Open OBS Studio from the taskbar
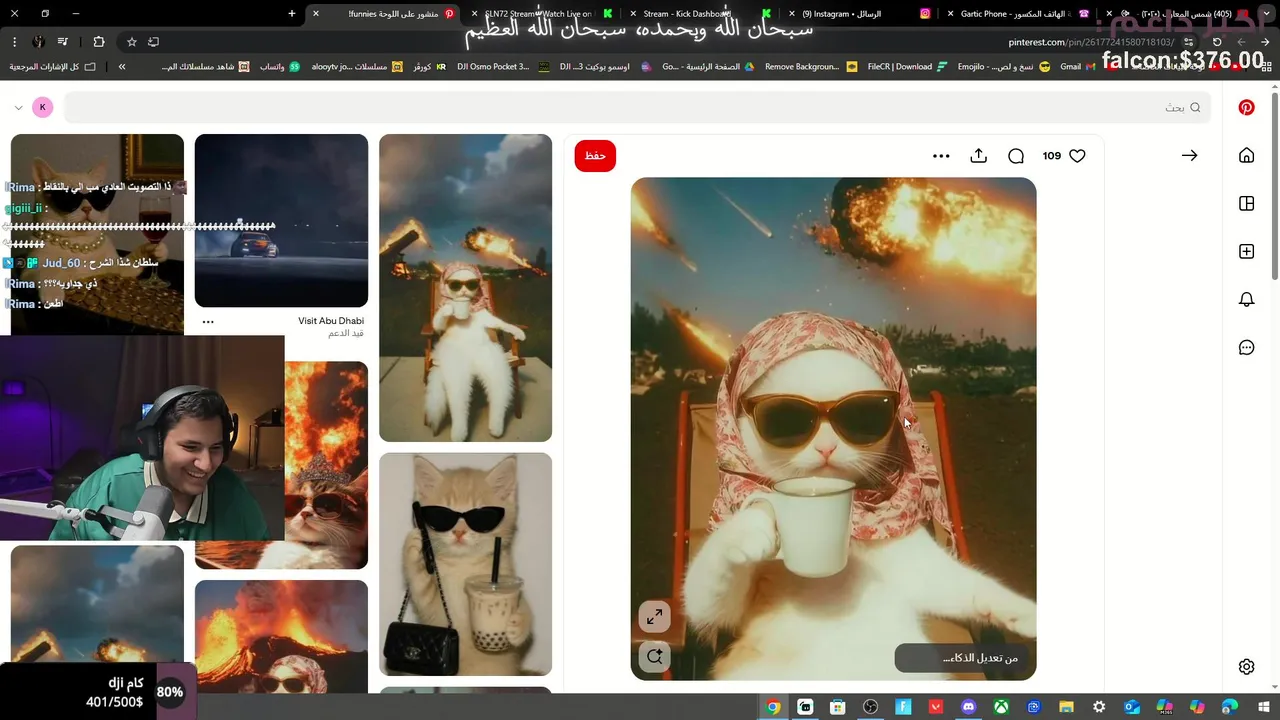 [x=870, y=707]
